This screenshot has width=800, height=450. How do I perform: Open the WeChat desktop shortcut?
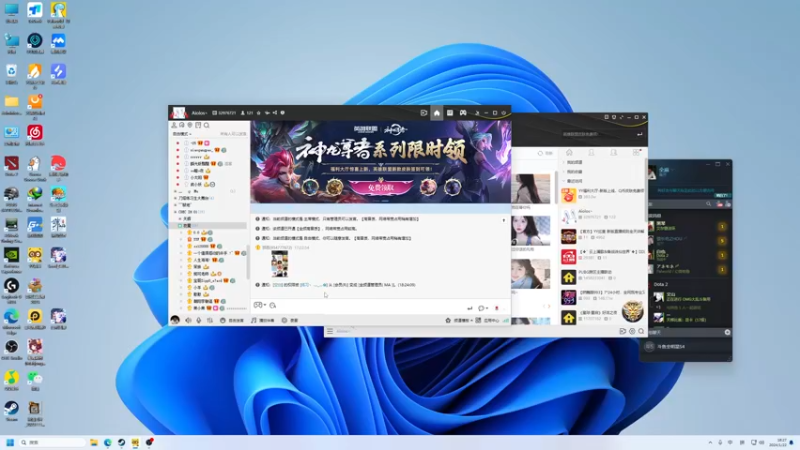[x=35, y=381]
